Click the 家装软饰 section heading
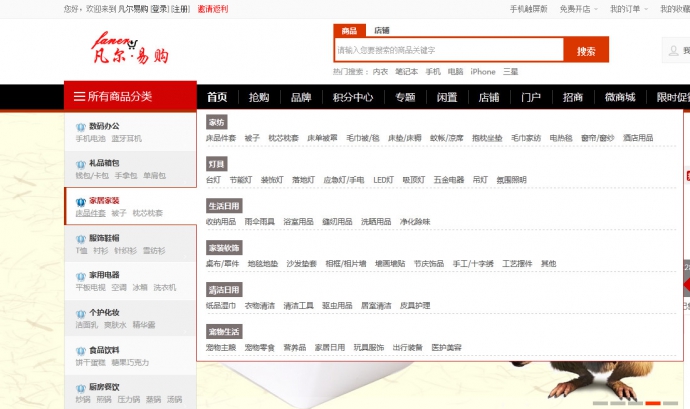This screenshot has height=409, width=690. (x=224, y=248)
